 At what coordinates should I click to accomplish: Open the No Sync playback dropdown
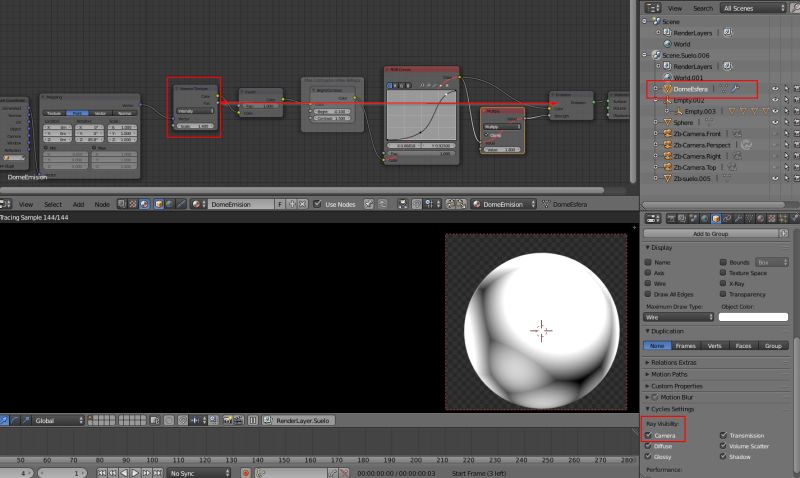(199, 473)
